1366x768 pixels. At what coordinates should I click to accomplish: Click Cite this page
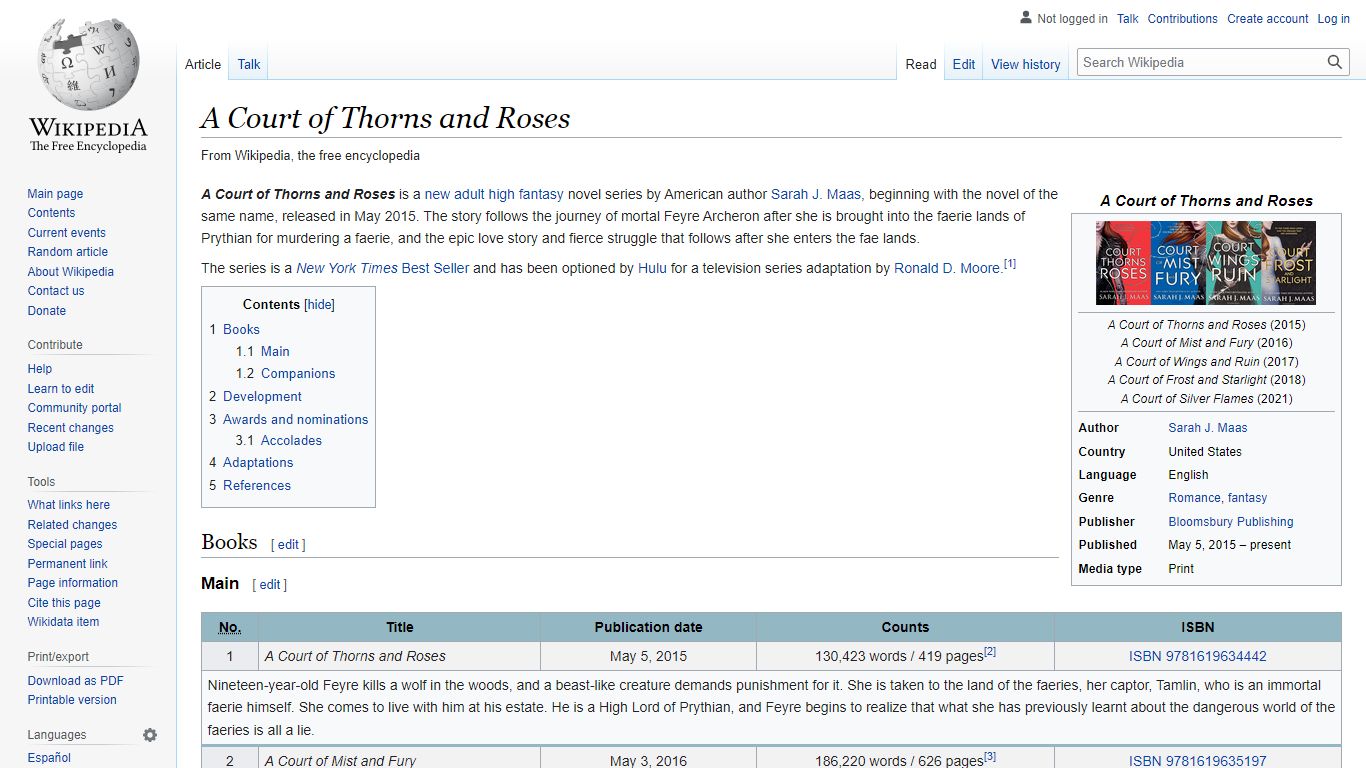[64, 603]
